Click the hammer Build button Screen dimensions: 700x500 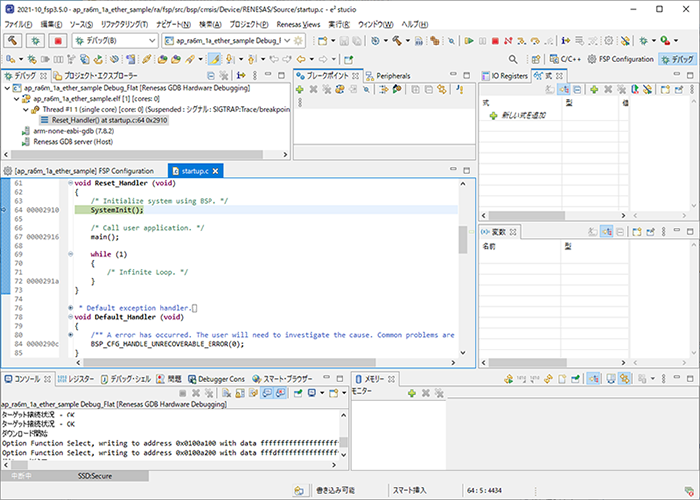pyautogui.click(x=12, y=41)
